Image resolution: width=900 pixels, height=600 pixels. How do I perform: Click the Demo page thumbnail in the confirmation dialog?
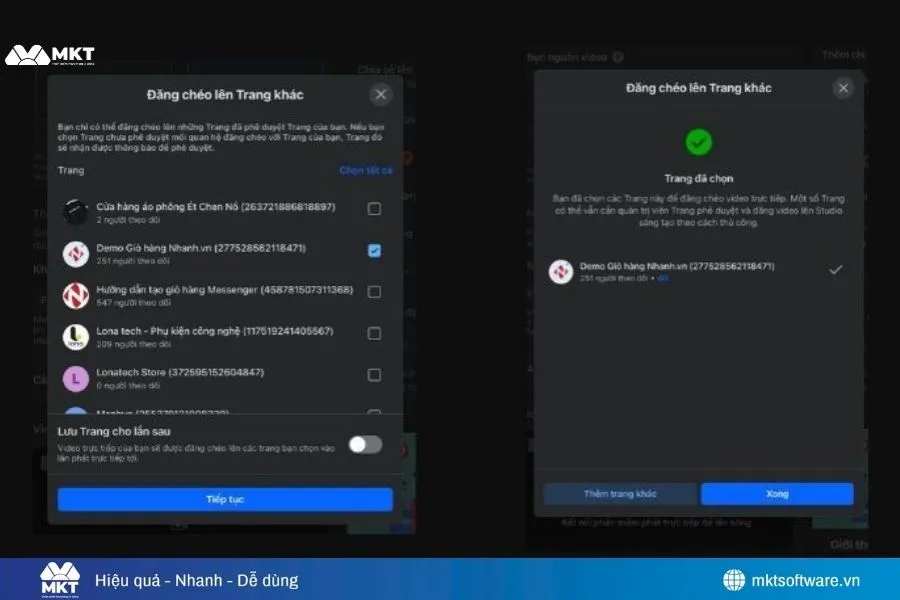[x=561, y=271]
